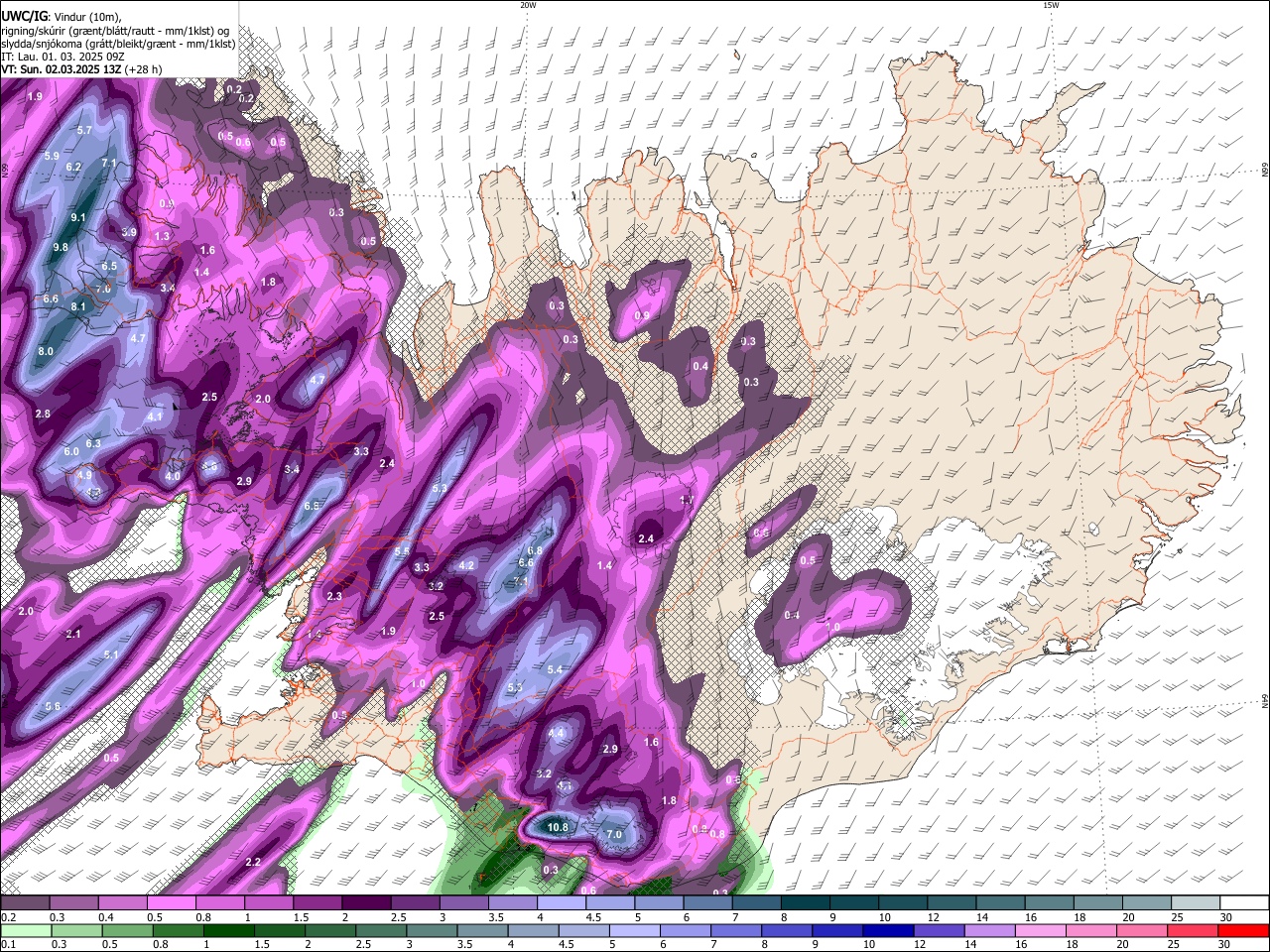
Task: Select the VT: Sun. 02.03.2025 13Z (+28 h) line
Action: point(81,69)
